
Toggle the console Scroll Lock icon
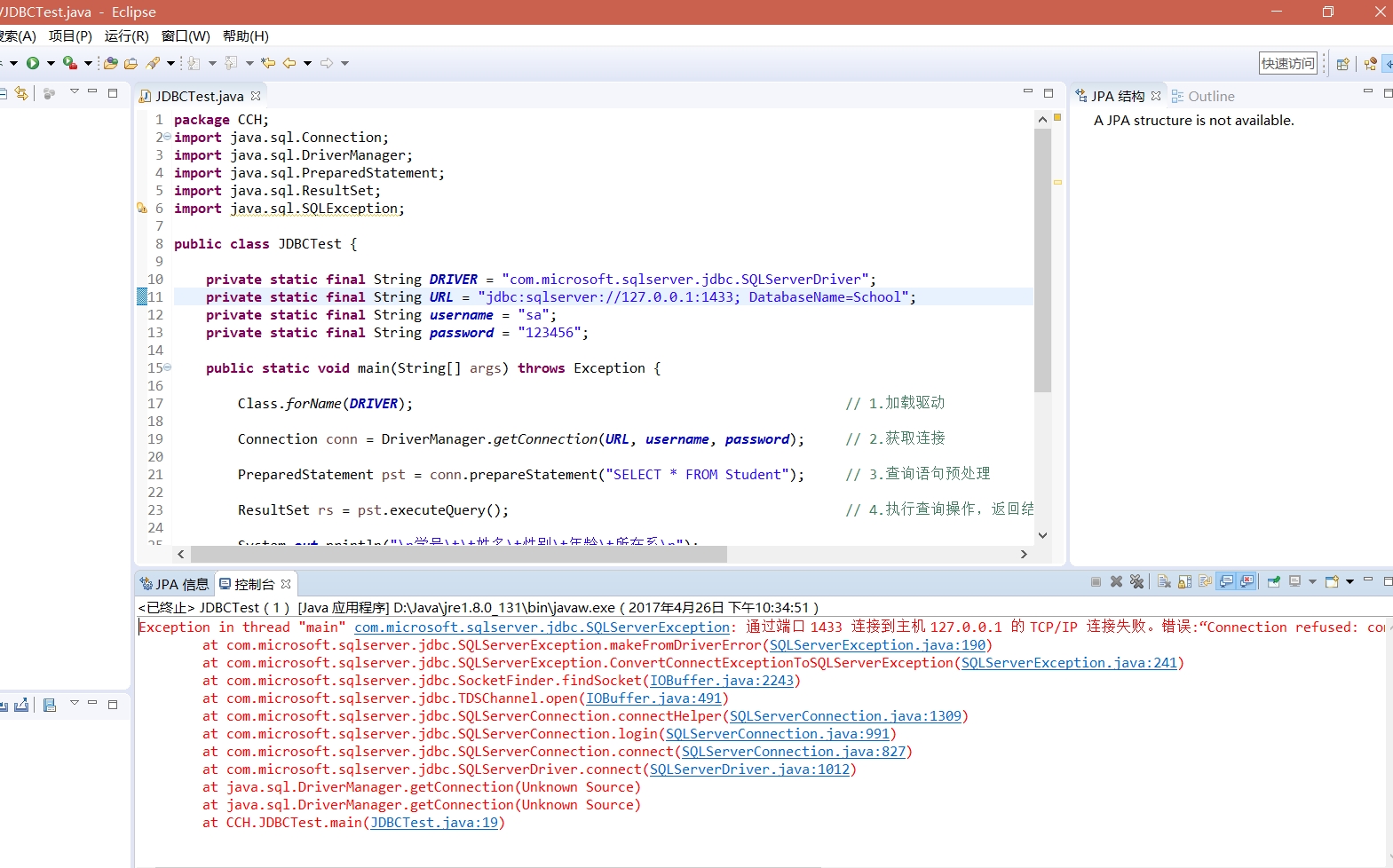1184,582
